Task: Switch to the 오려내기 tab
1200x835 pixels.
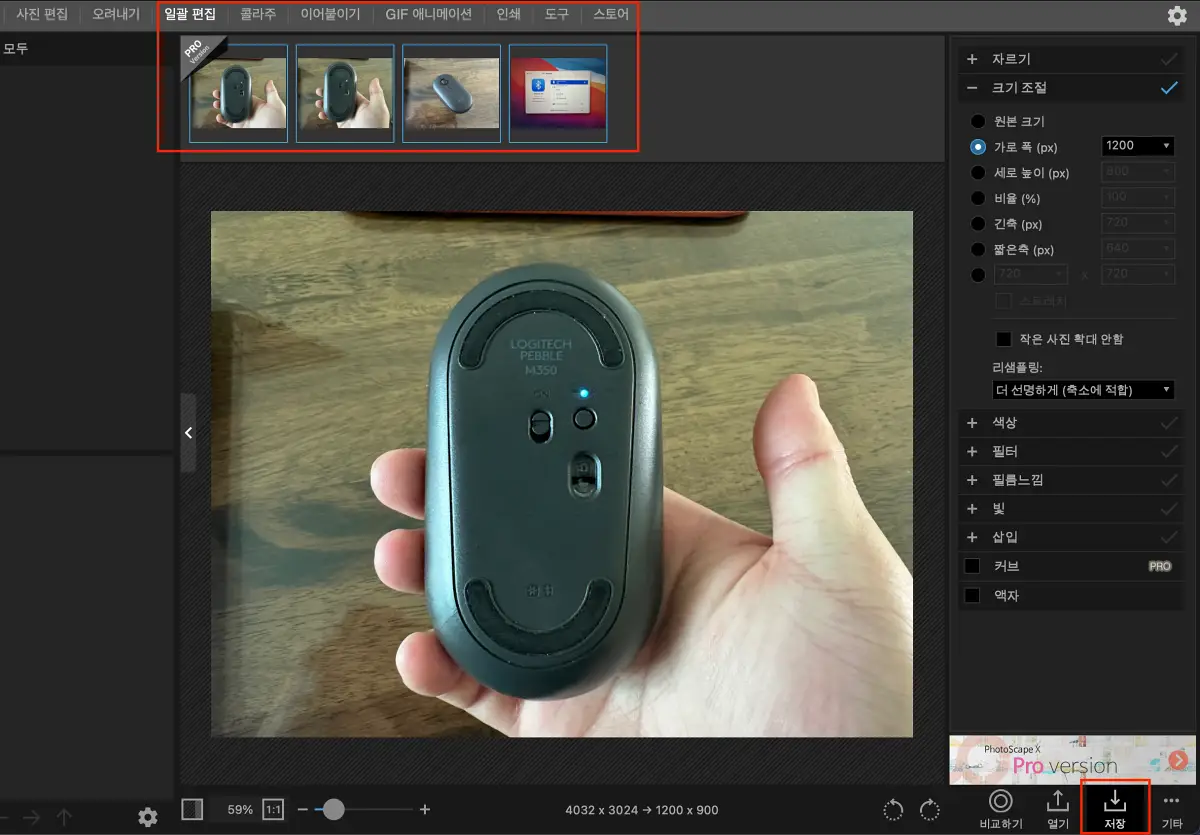Action: coord(116,15)
